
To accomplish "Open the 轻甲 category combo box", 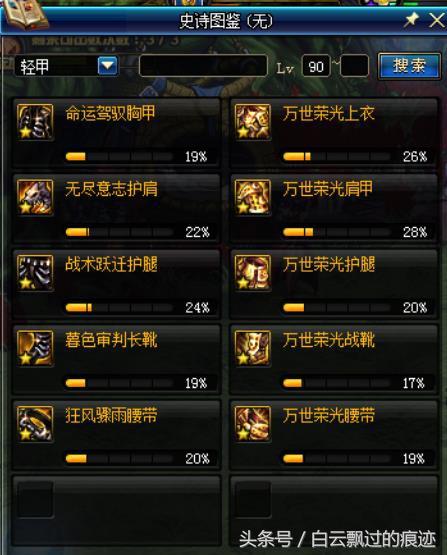I will (x=66, y=66).
